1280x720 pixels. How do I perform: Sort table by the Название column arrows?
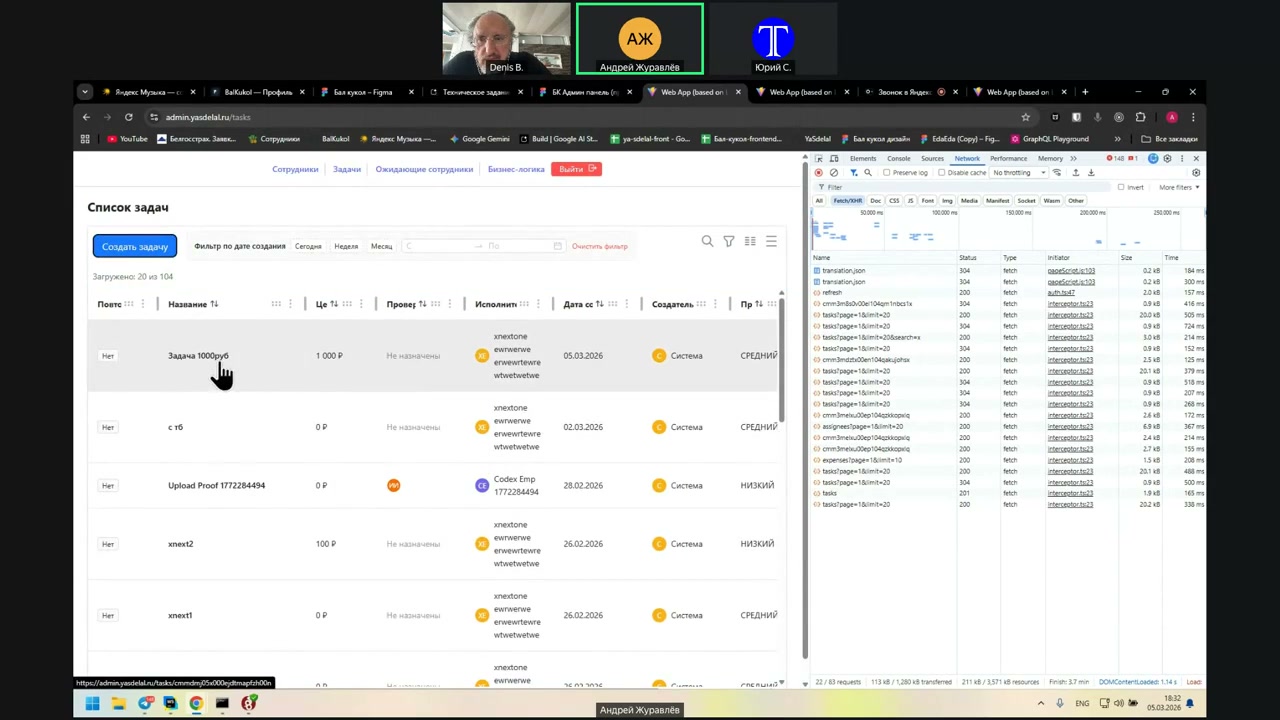214,304
